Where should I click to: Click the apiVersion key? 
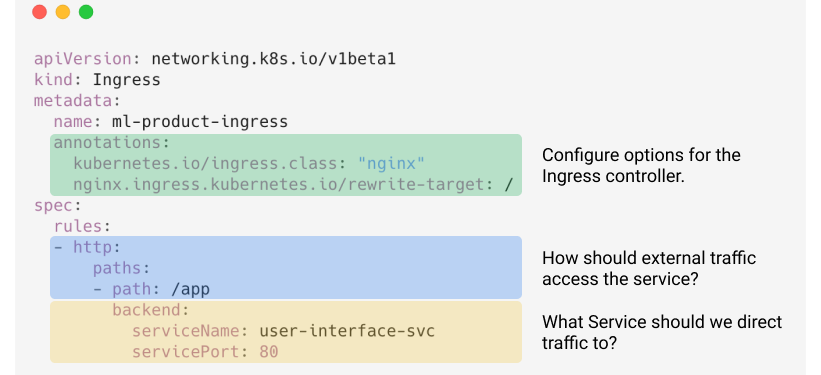coord(83,59)
